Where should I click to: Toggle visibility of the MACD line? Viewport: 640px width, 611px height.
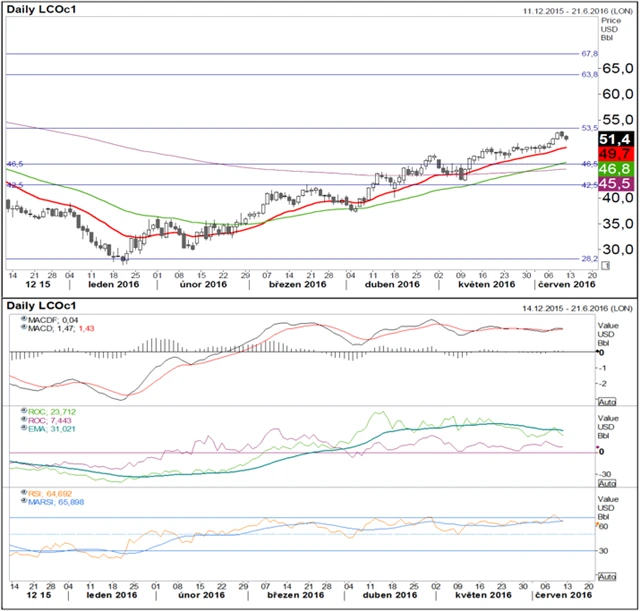click(x=25, y=327)
